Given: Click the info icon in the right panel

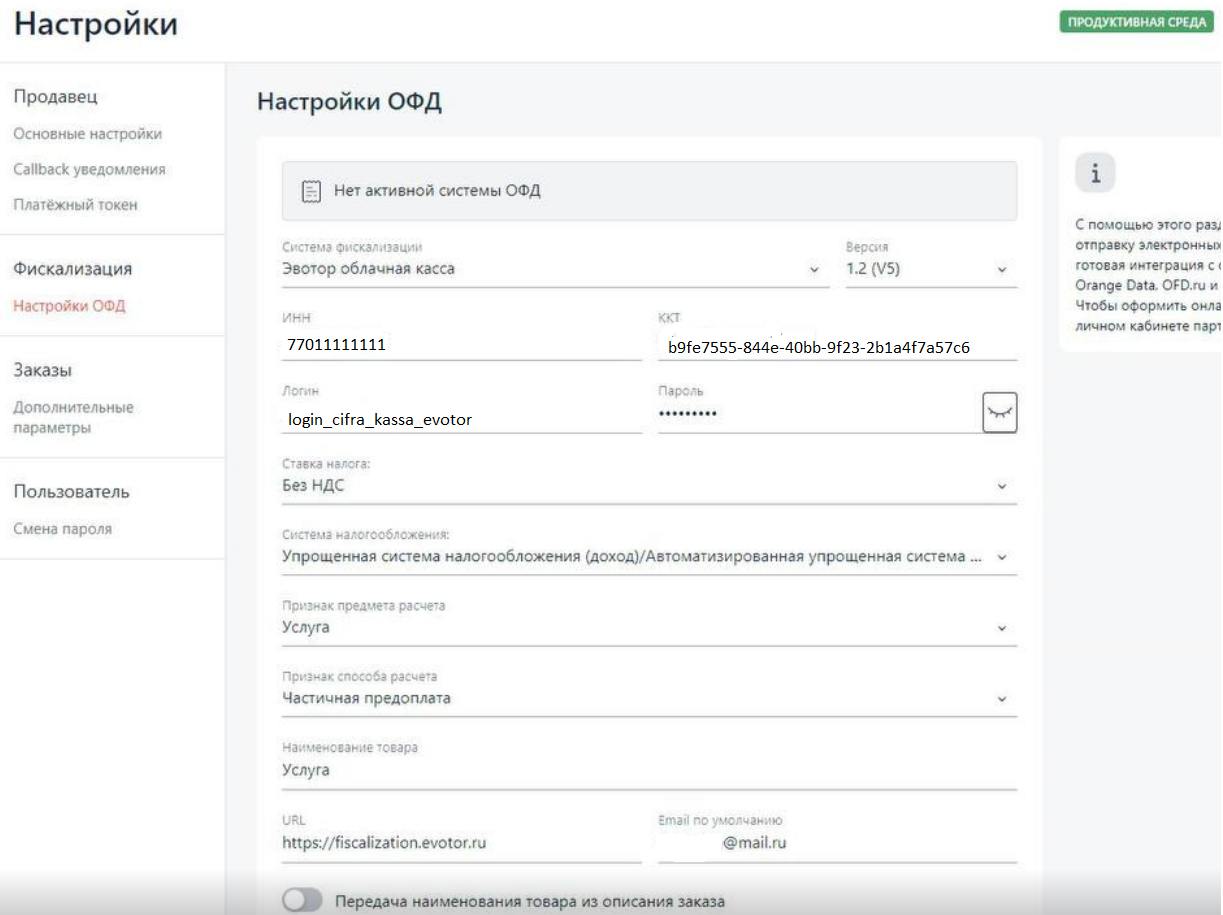Looking at the screenshot, I should click(x=1095, y=174).
